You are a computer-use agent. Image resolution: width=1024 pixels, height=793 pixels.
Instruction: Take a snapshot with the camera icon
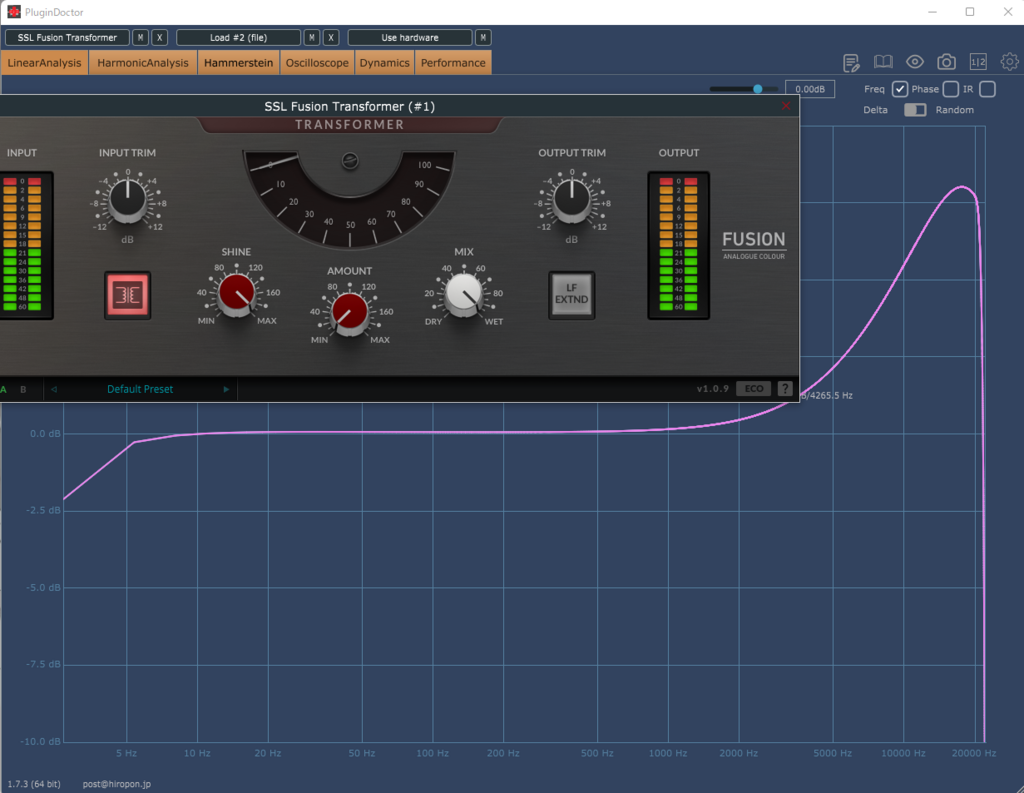pos(946,62)
